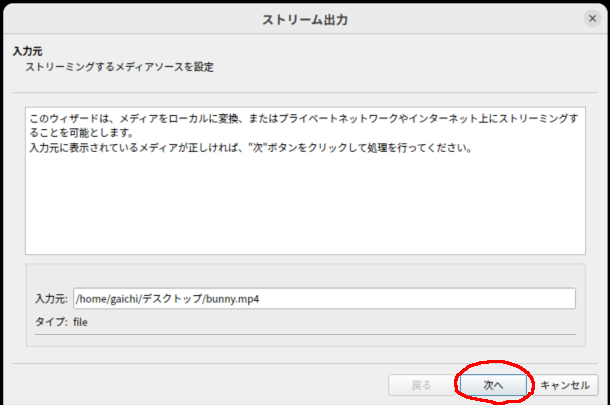Screen dimensions: 610x405
Task: Click the bold 入力元 heading
Action: (x=27, y=51)
